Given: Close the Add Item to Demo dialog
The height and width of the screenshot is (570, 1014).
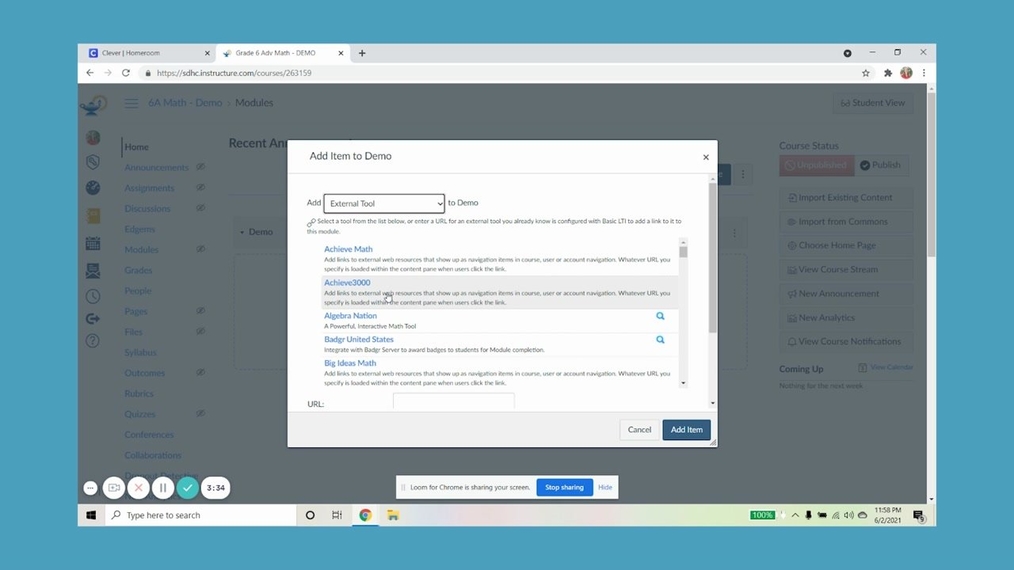Looking at the screenshot, I should (705, 157).
